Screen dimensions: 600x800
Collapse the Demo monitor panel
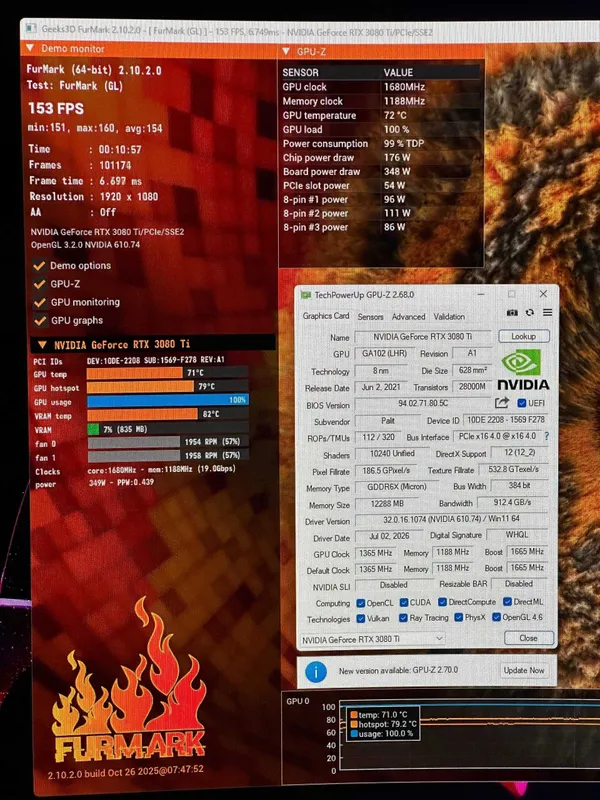click(x=30, y=48)
